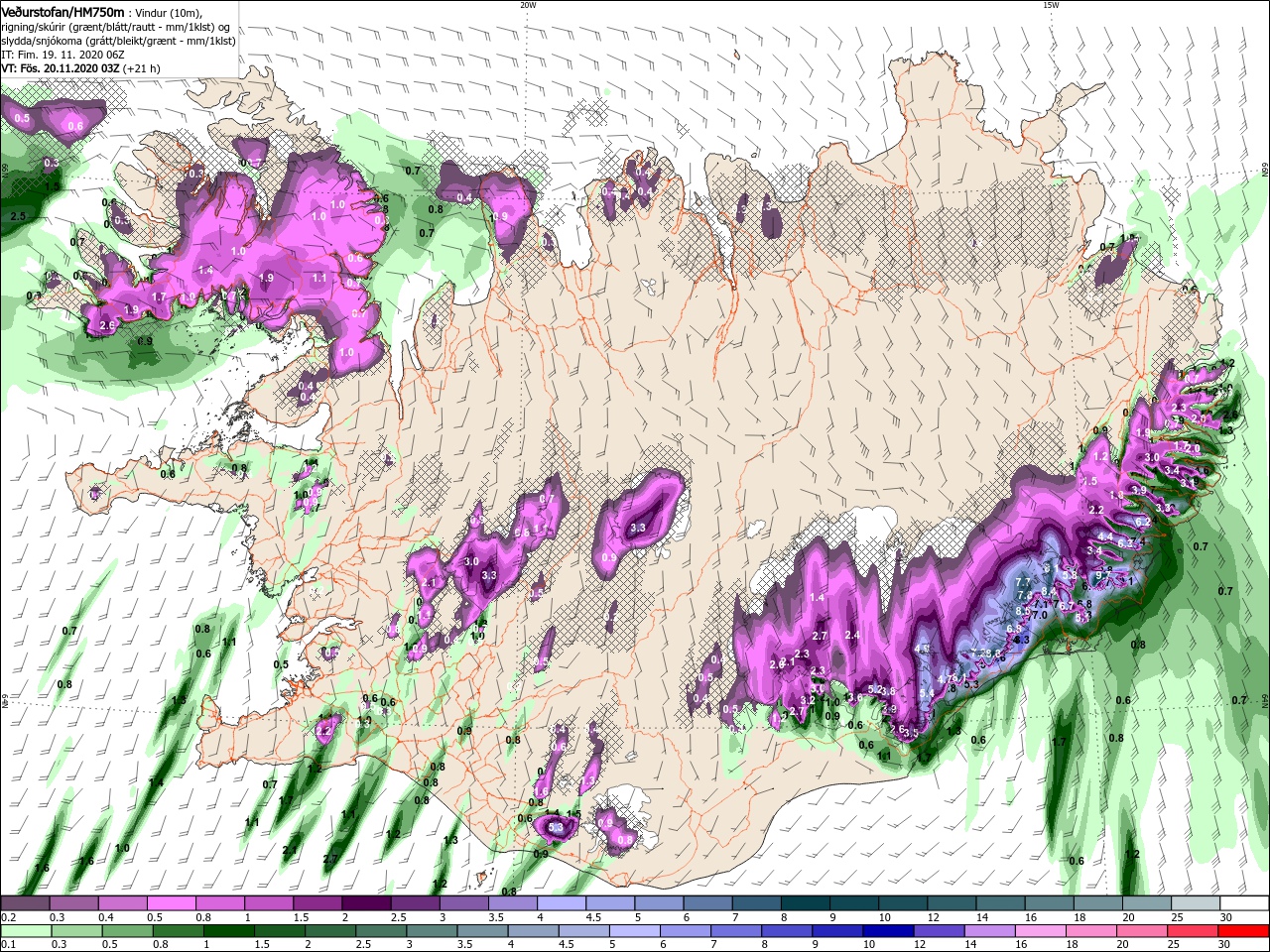The height and width of the screenshot is (952, 1270).
Task: Click the Veðurstofan/HM750m title
Action: coord(63,12)
